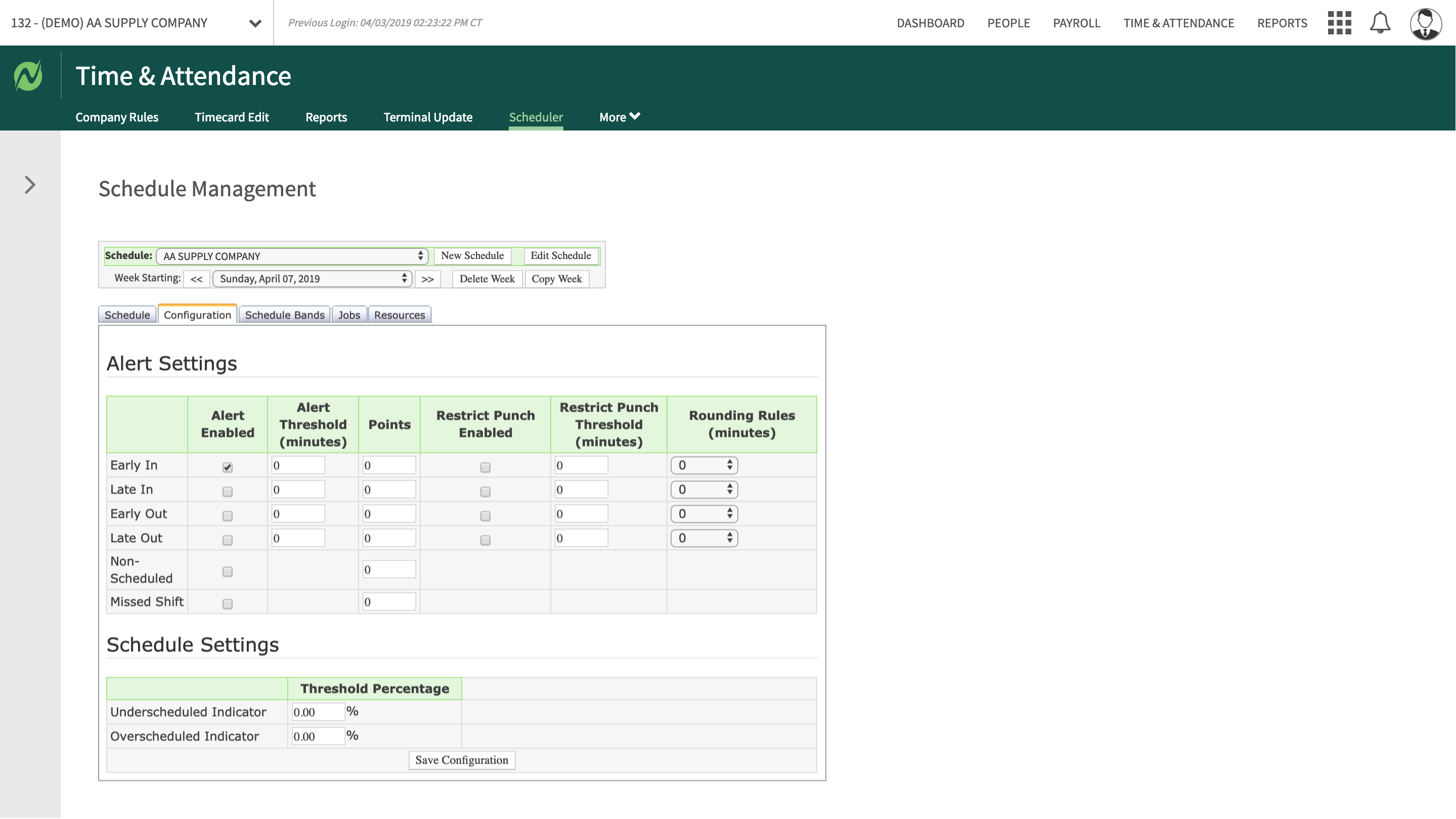Screen dimensions: 1456x819
Task: Open the Week Starting date dropdown
Action: (x=312, y=279)
